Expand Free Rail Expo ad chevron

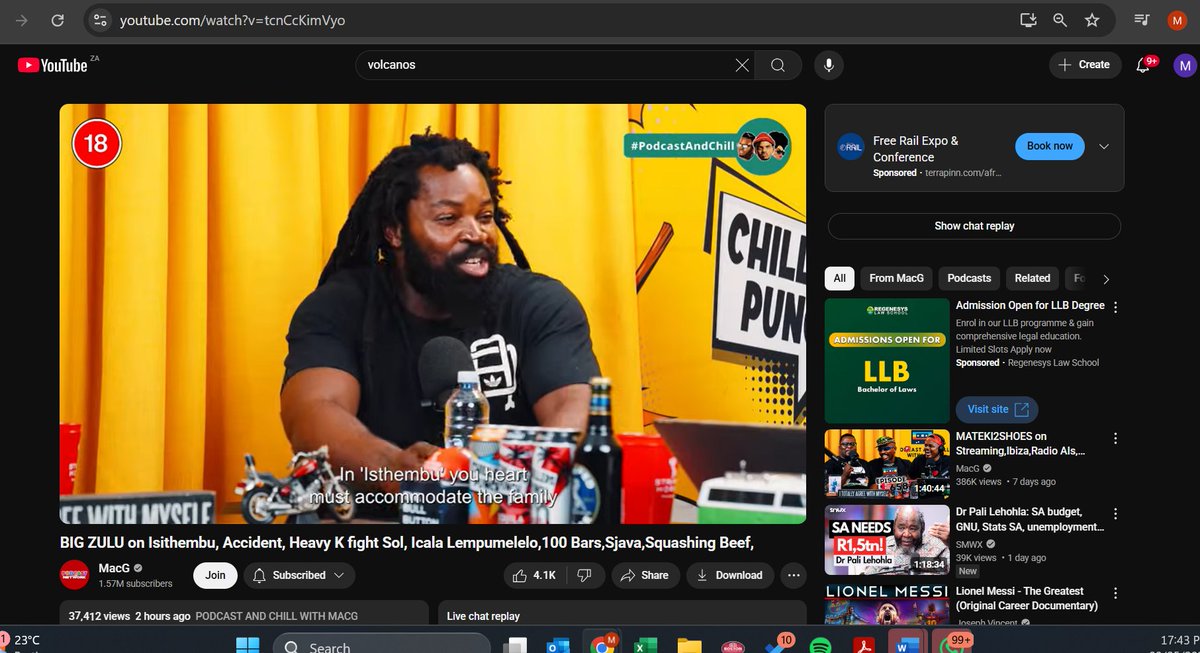[x=1104, y=146]
